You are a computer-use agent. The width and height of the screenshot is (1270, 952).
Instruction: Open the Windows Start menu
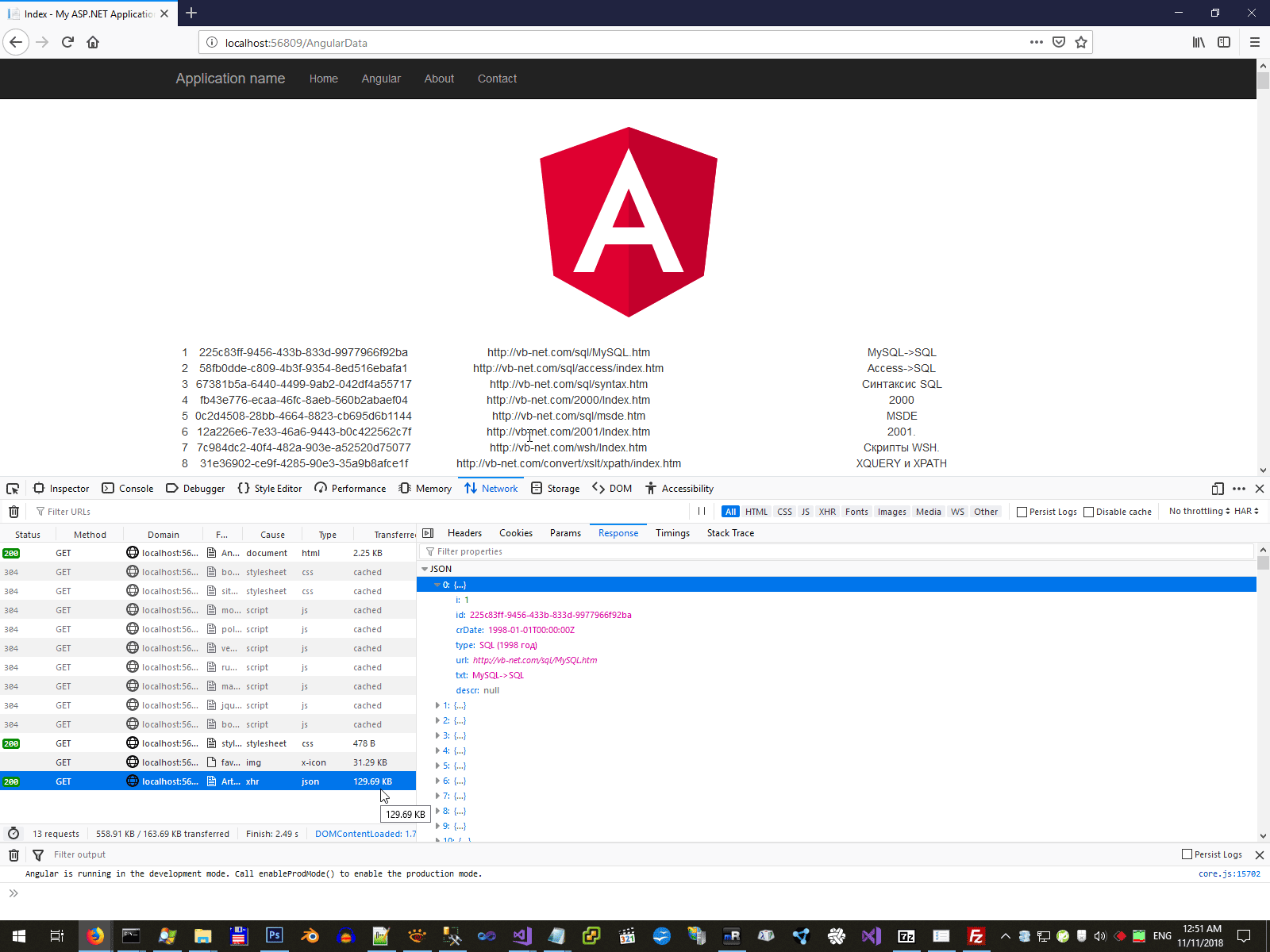pyautogui.click(x=19, y=936)
